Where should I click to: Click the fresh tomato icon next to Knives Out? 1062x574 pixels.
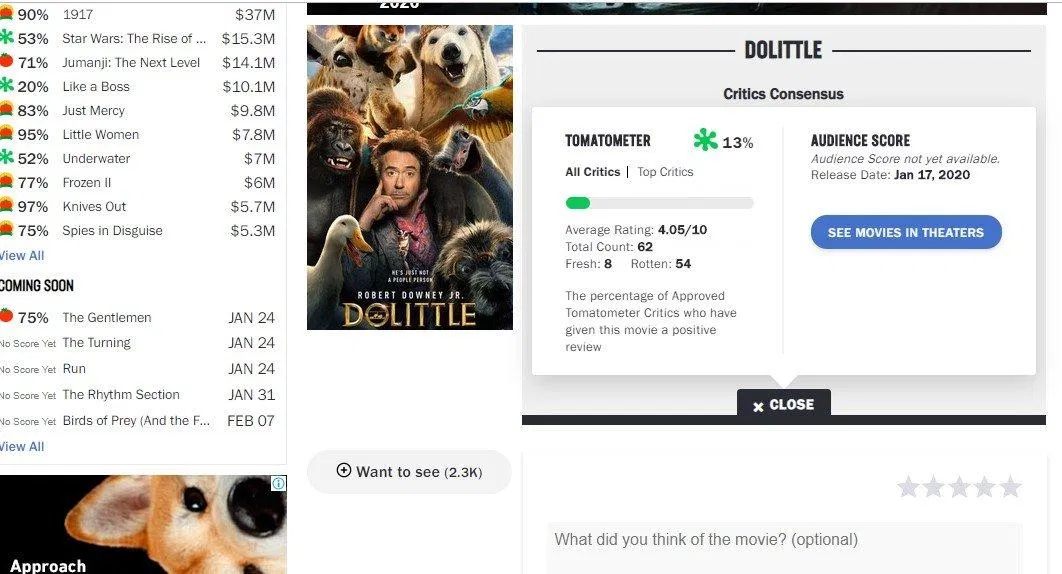coord(6,205)
